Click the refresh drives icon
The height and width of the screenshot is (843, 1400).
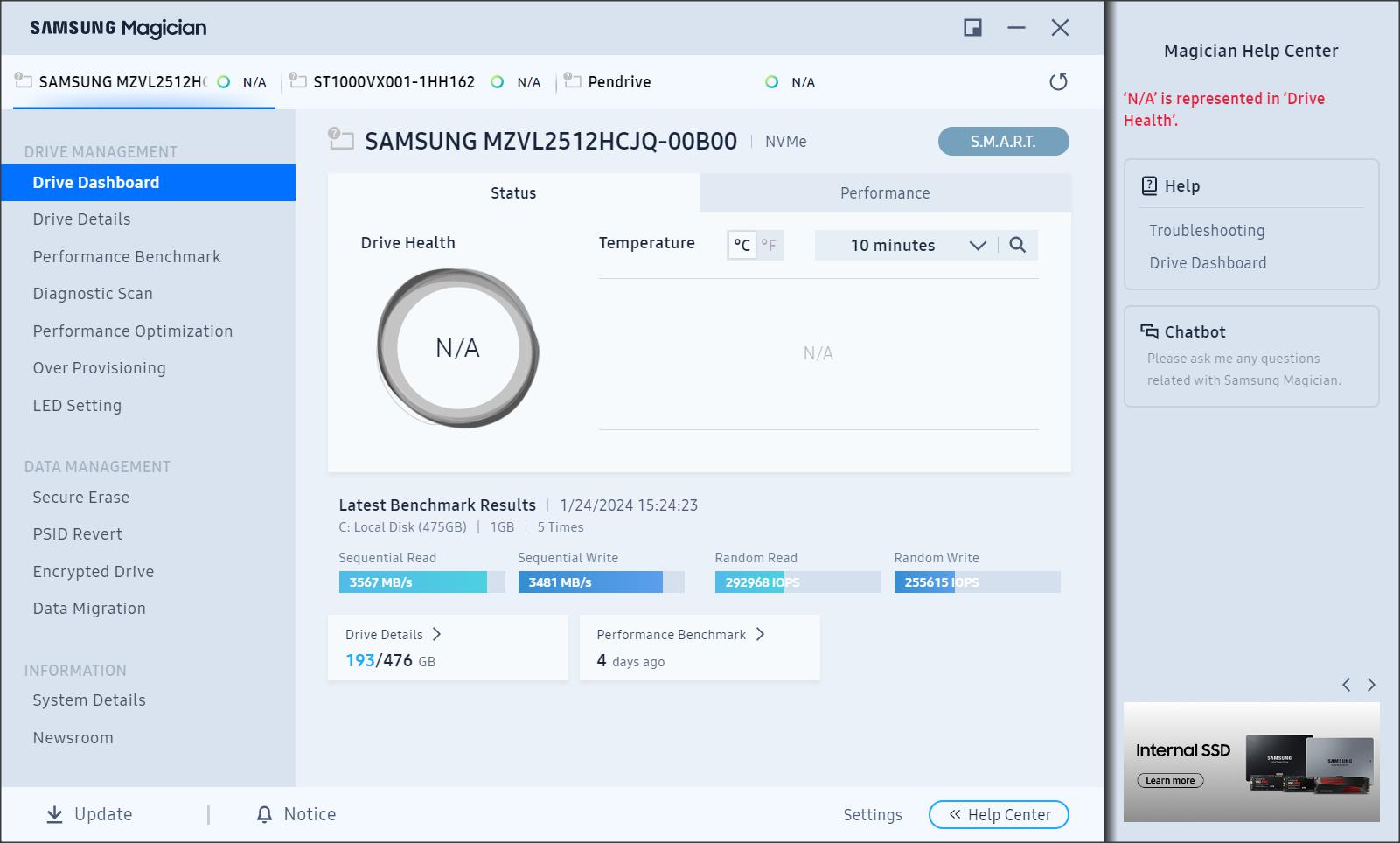coord(1058,81)
